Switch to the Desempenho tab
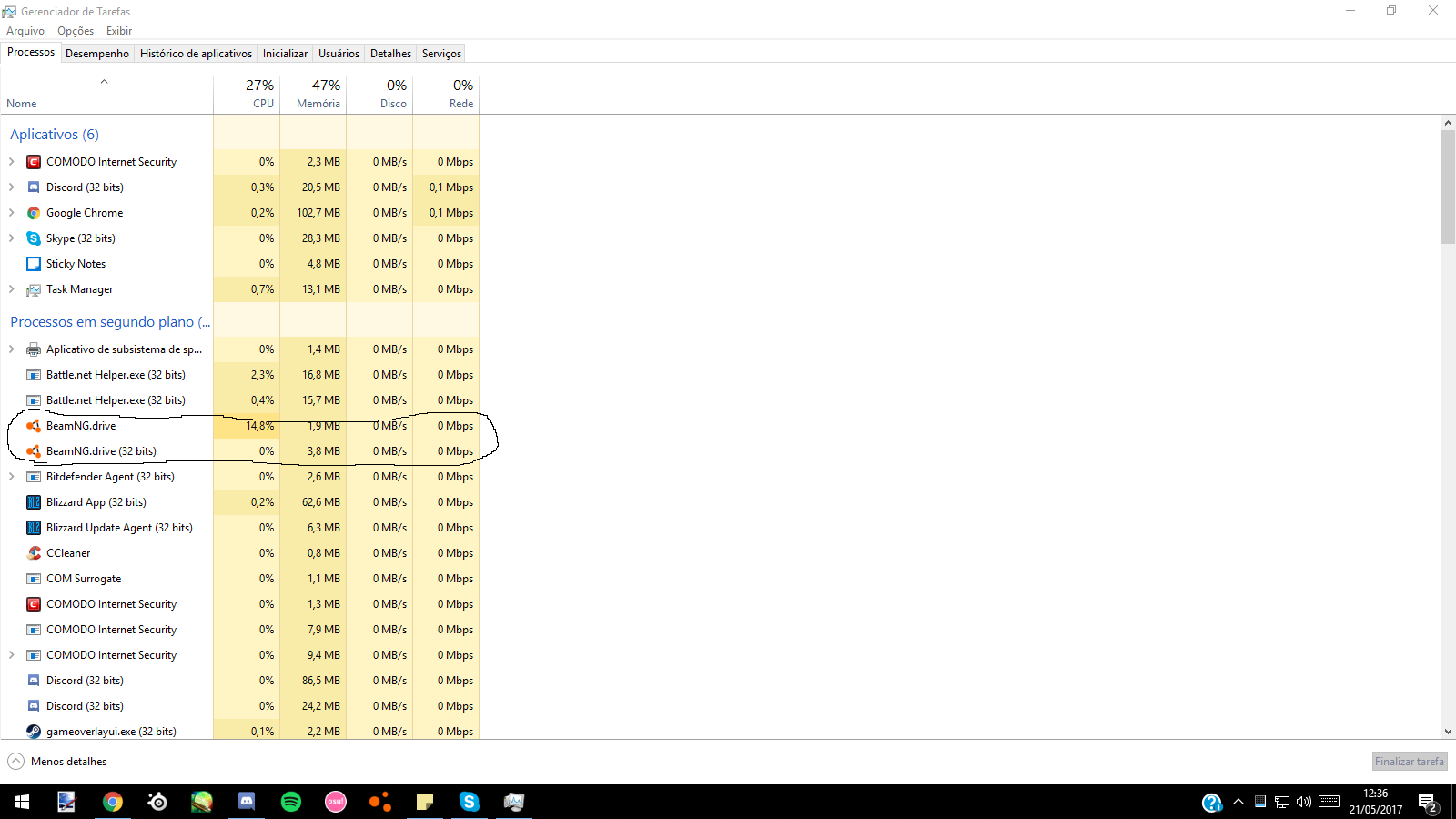 pyautogui.click(x=97, y=54)
